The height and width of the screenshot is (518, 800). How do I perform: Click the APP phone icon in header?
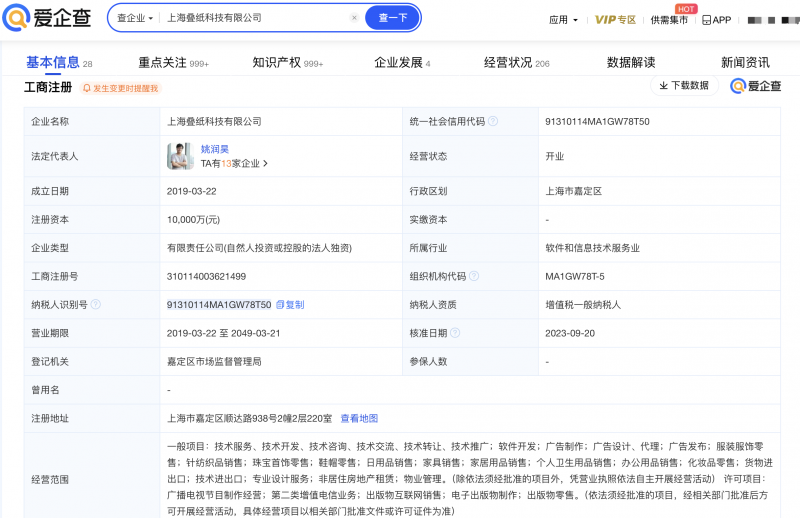(x=707, y=20)
